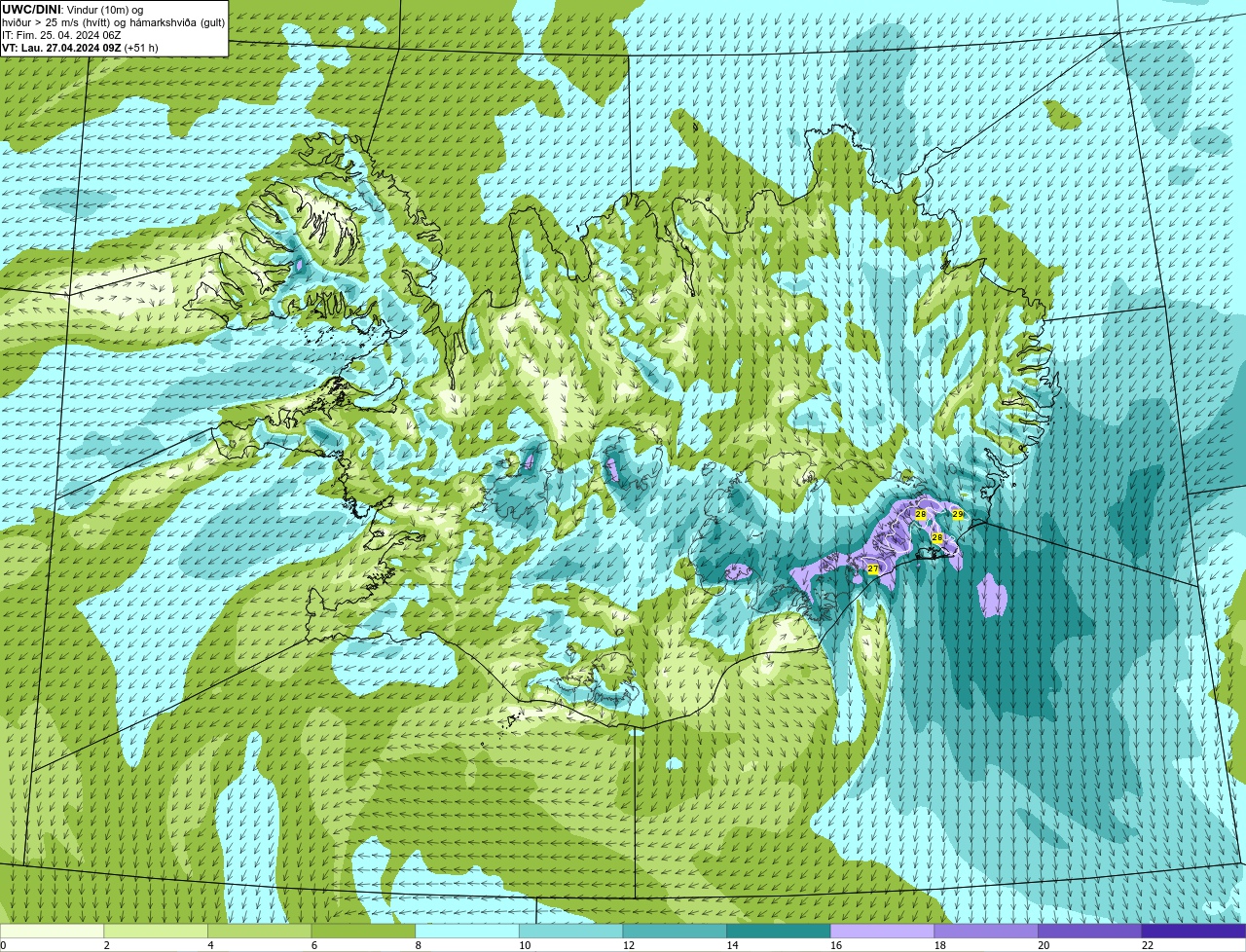
Task: Click the scale tick number 12
Action: (x=629, y=945)
